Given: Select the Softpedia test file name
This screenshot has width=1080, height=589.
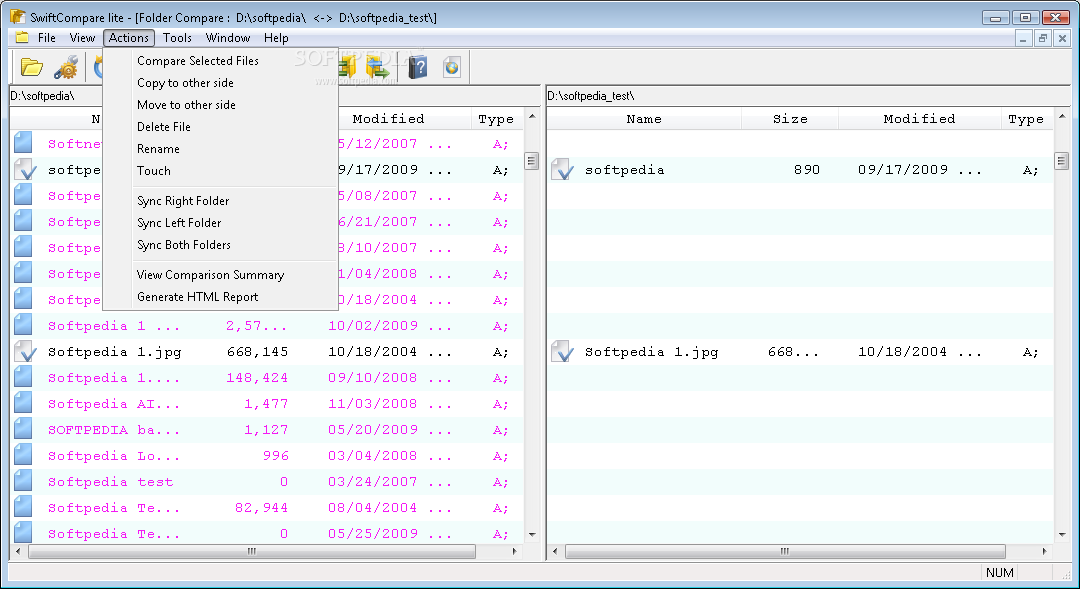Looking at the screenshot, I should 110,482.
